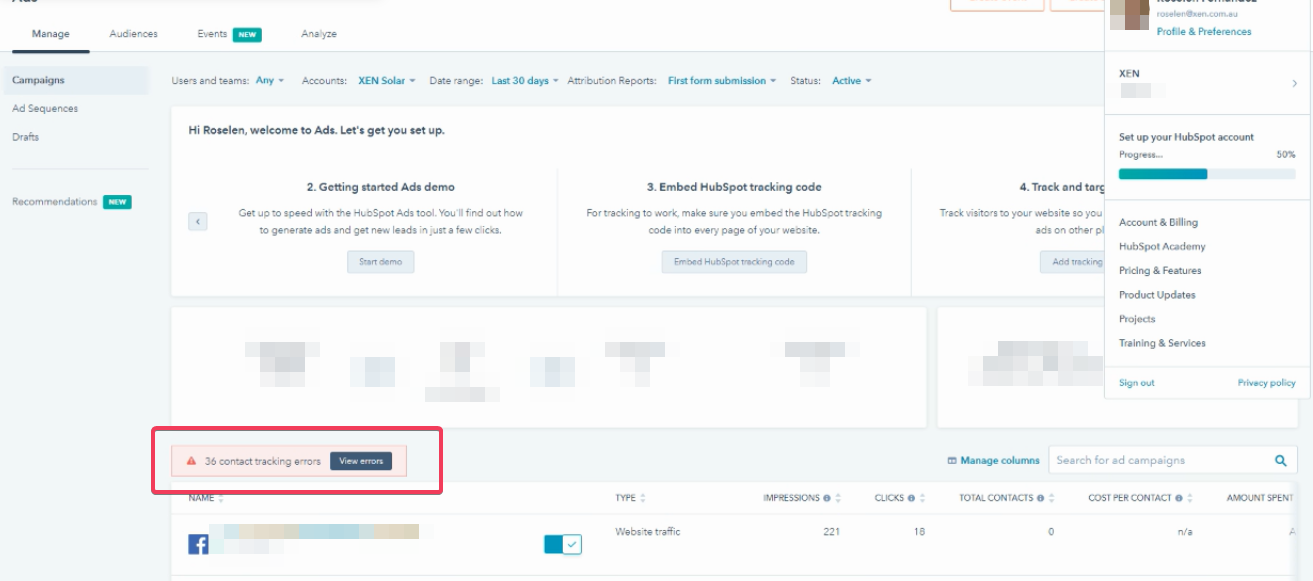Open the Status 'Active' filter dropdown
Image resolution: width=1313 pixels, height=581 pixels.
pyautogui.click(x=852, y=81)
